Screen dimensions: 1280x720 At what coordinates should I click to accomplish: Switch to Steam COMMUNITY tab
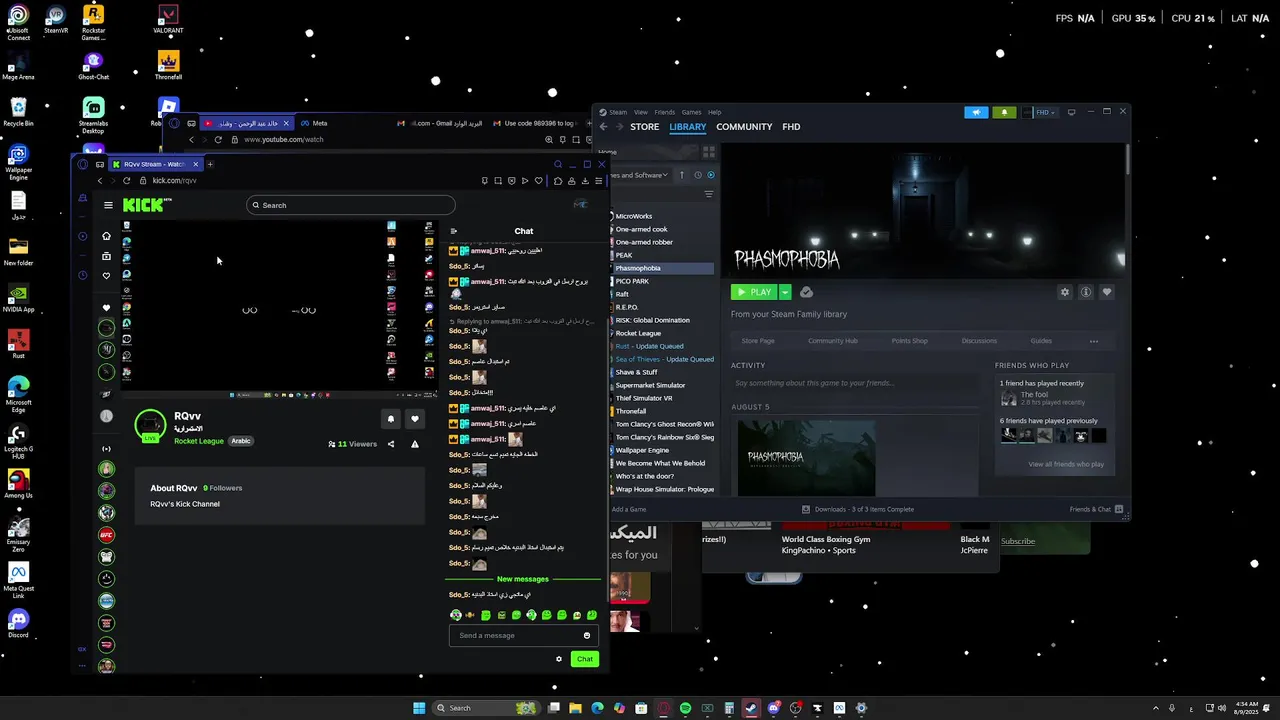click(x=744, y=127)
